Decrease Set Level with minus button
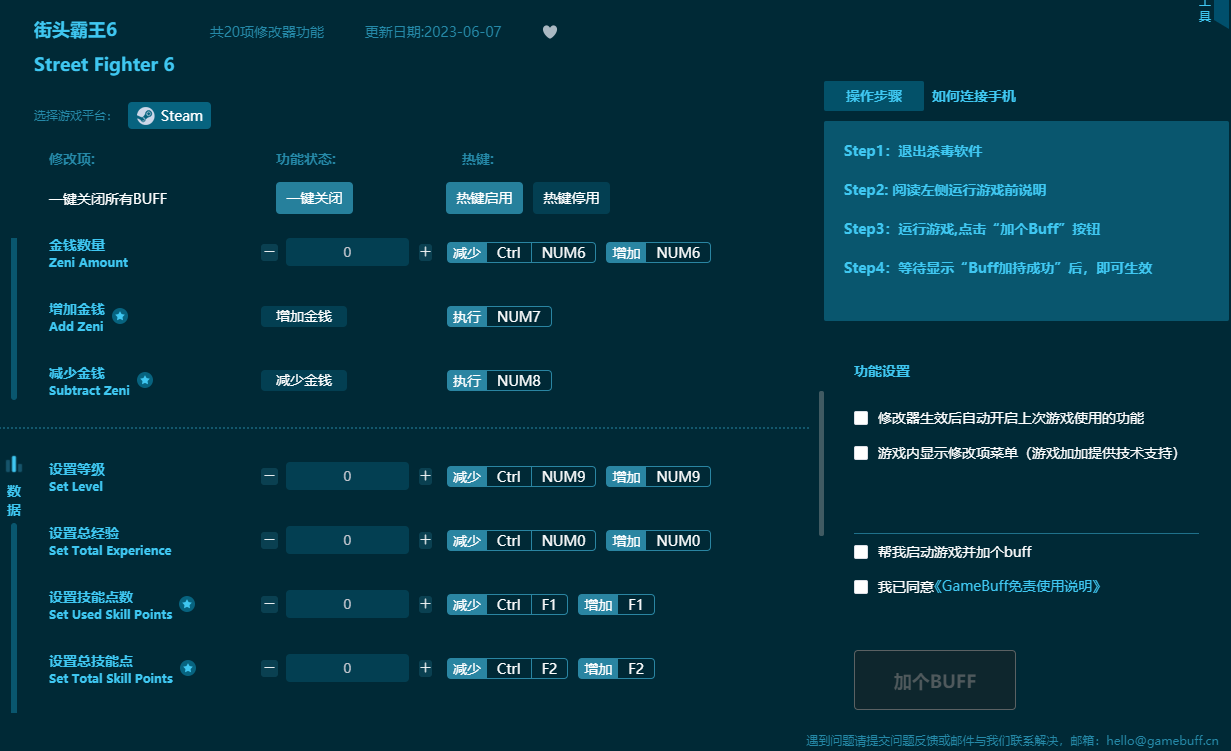 (x=270, y=477)
